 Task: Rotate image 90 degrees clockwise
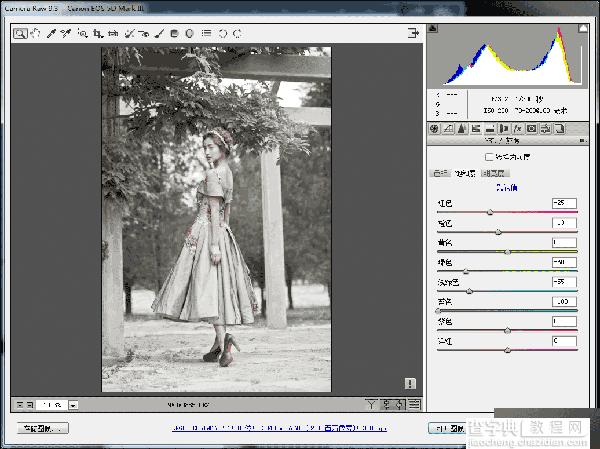click(237, 34)
